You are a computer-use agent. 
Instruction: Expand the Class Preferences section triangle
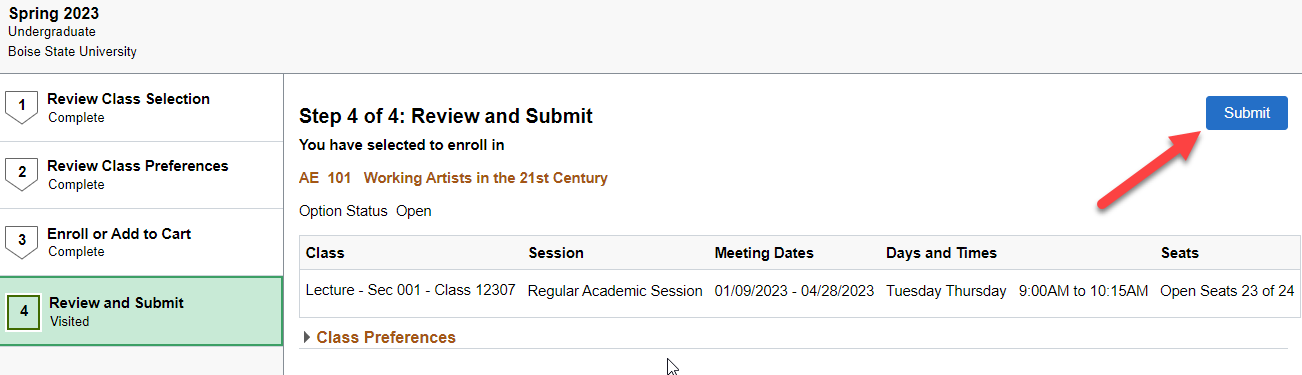pyautogui.click(x=306, y=338)
